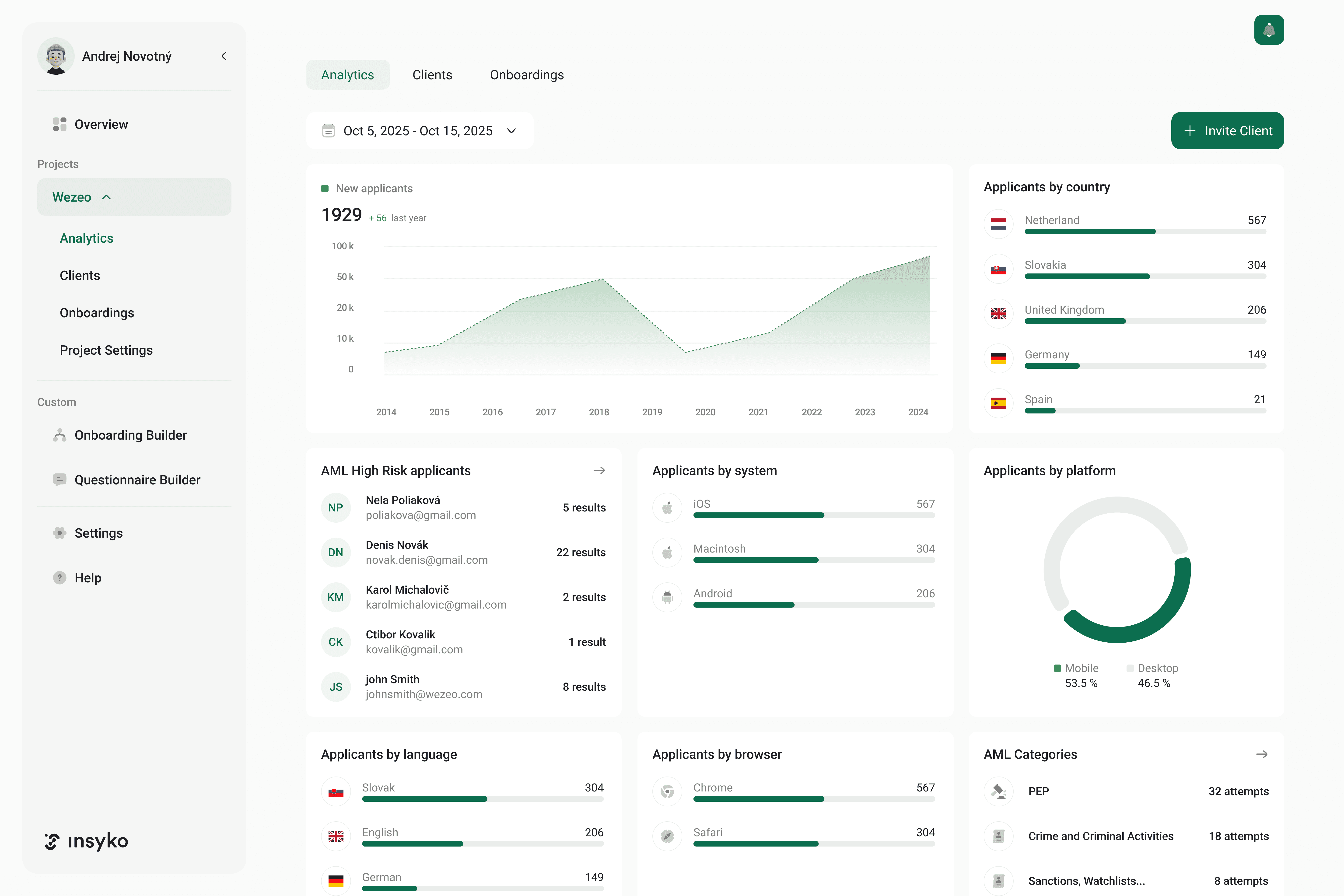Click the New applicants legend swatch
The height and width of the screenshot is (896, 1344).
[x=325, y=189]
